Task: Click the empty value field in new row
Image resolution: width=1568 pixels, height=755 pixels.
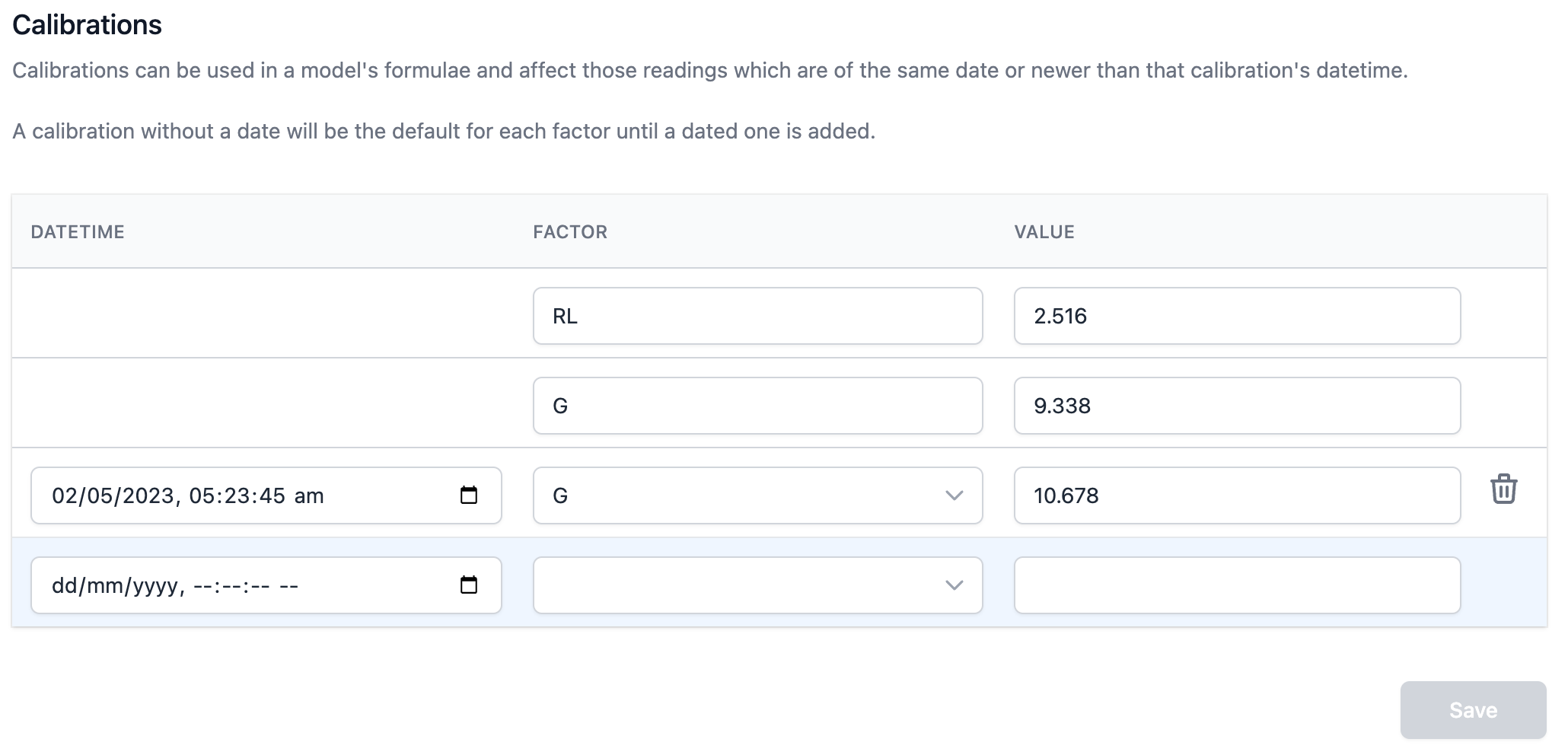Action: 1237,585
